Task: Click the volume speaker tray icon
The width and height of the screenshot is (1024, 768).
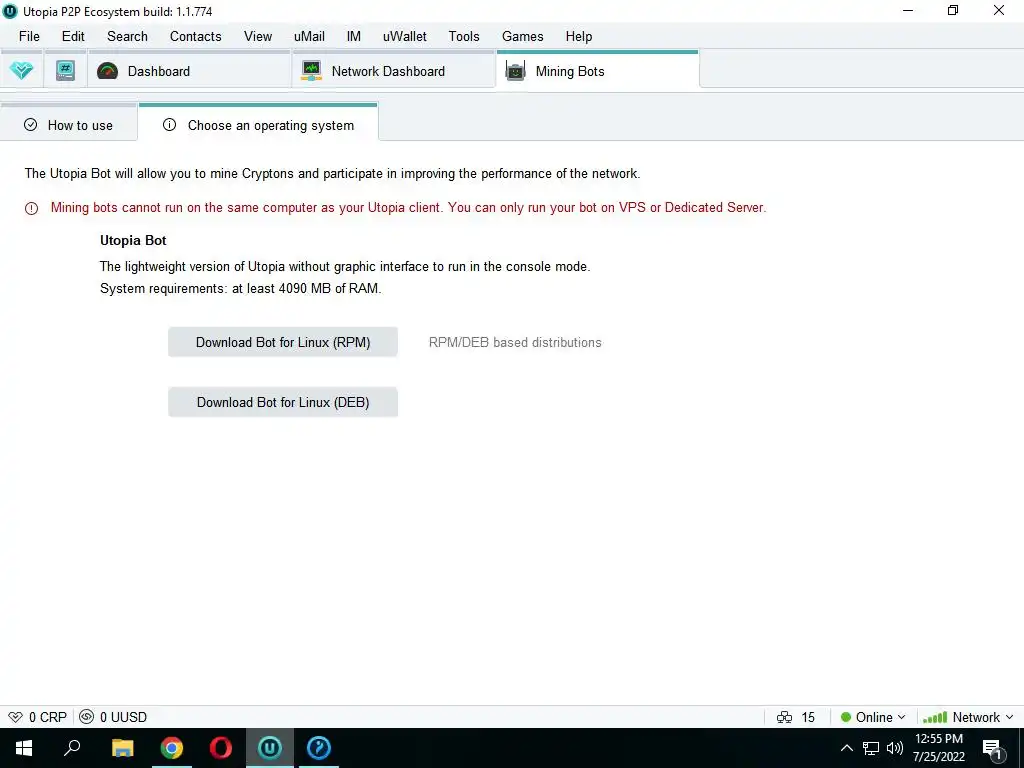Action: pyautogui.click(x=895, y=748)
